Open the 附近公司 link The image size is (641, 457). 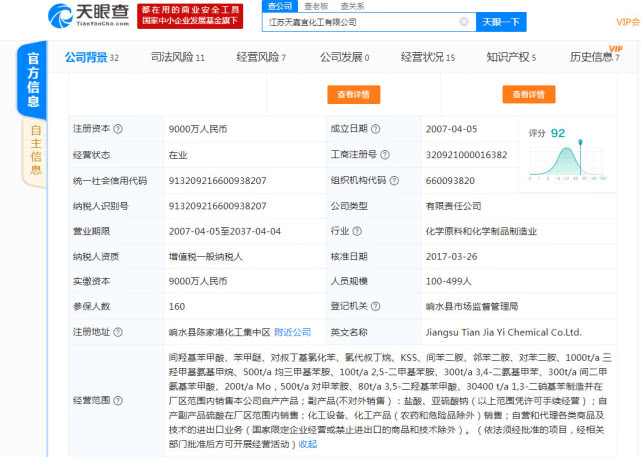pos(292,332)
